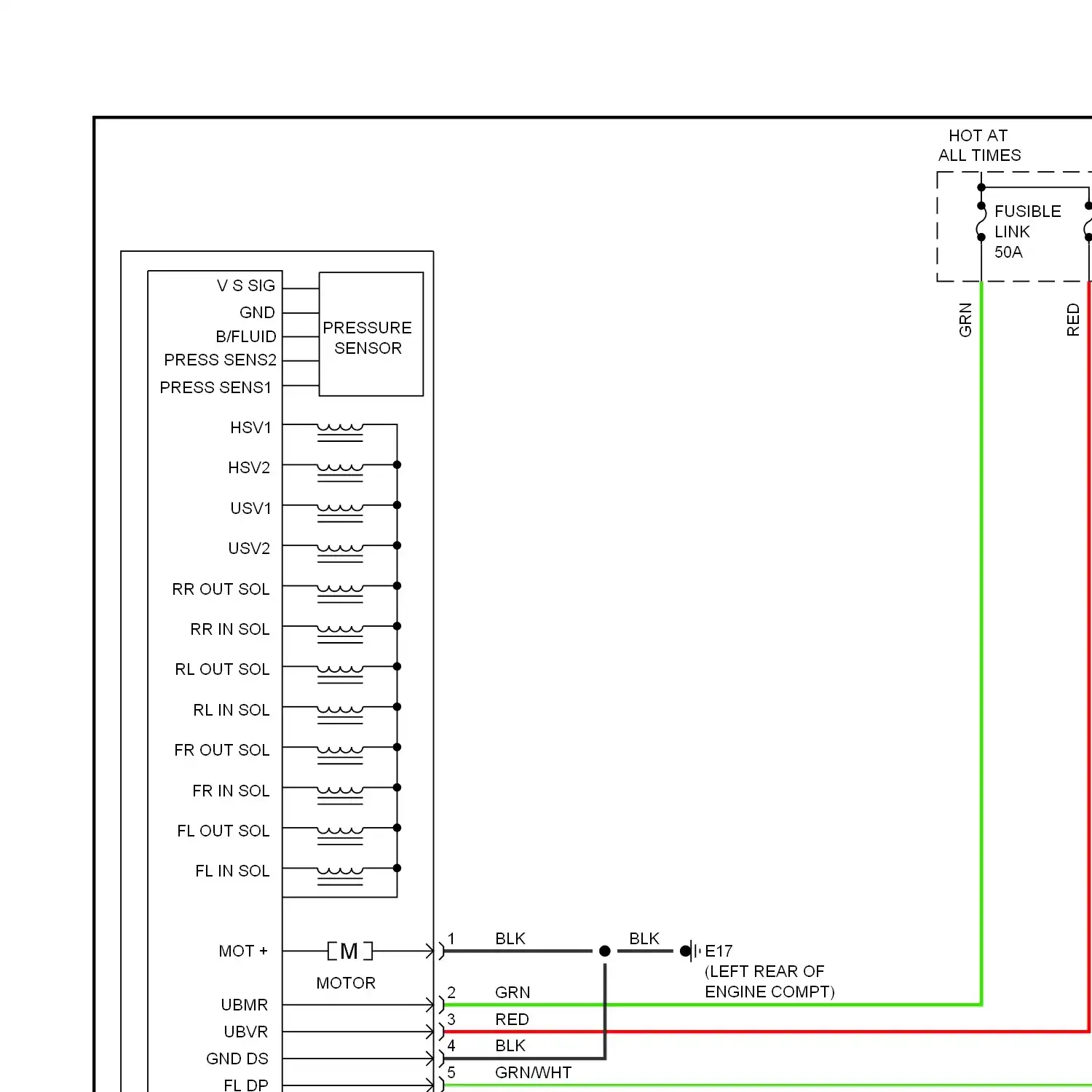Select the GRN/WHT wire label at pin 5

tap(533, 1072)
